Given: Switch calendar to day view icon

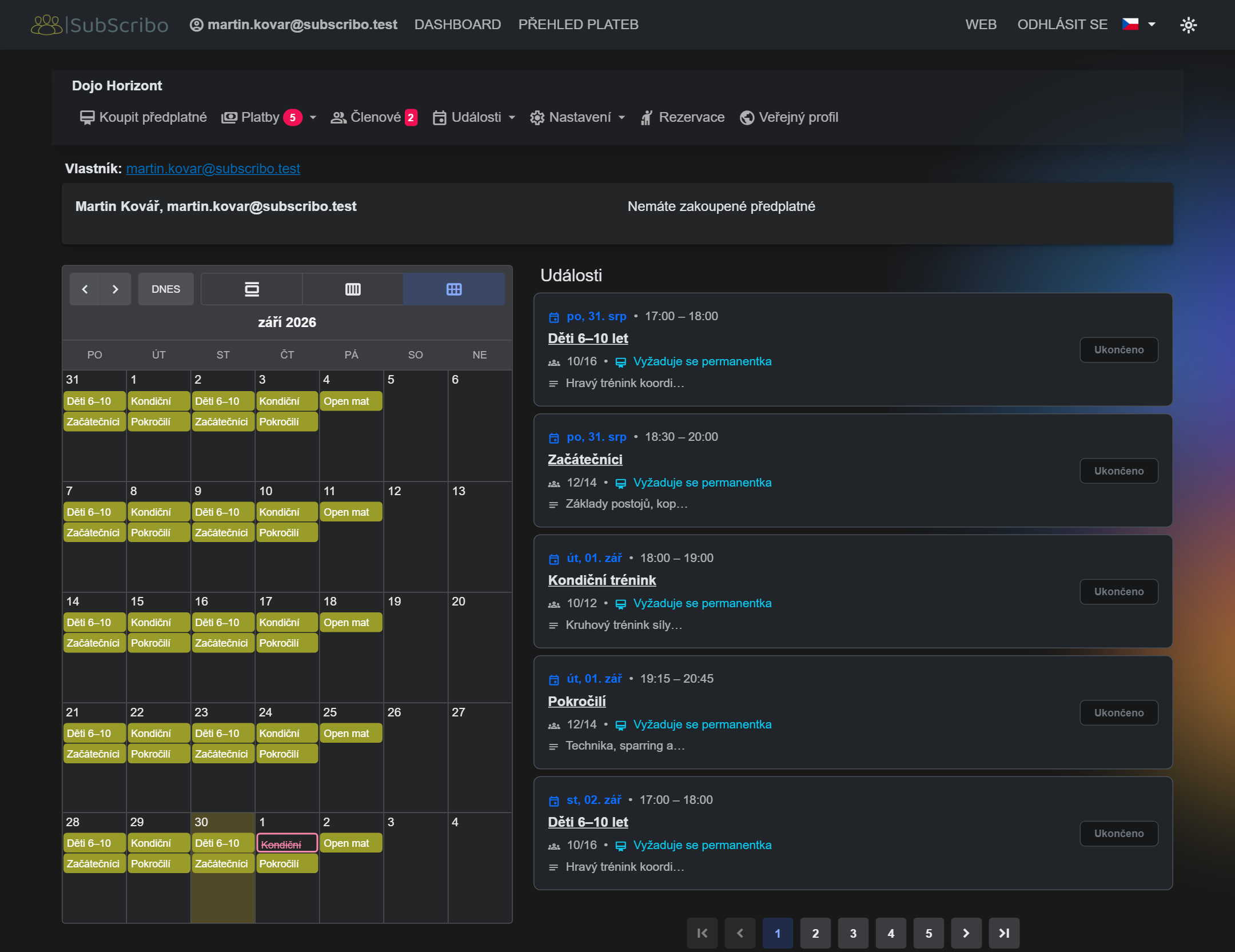Looking at the screenshot, I should pos(252,289).
